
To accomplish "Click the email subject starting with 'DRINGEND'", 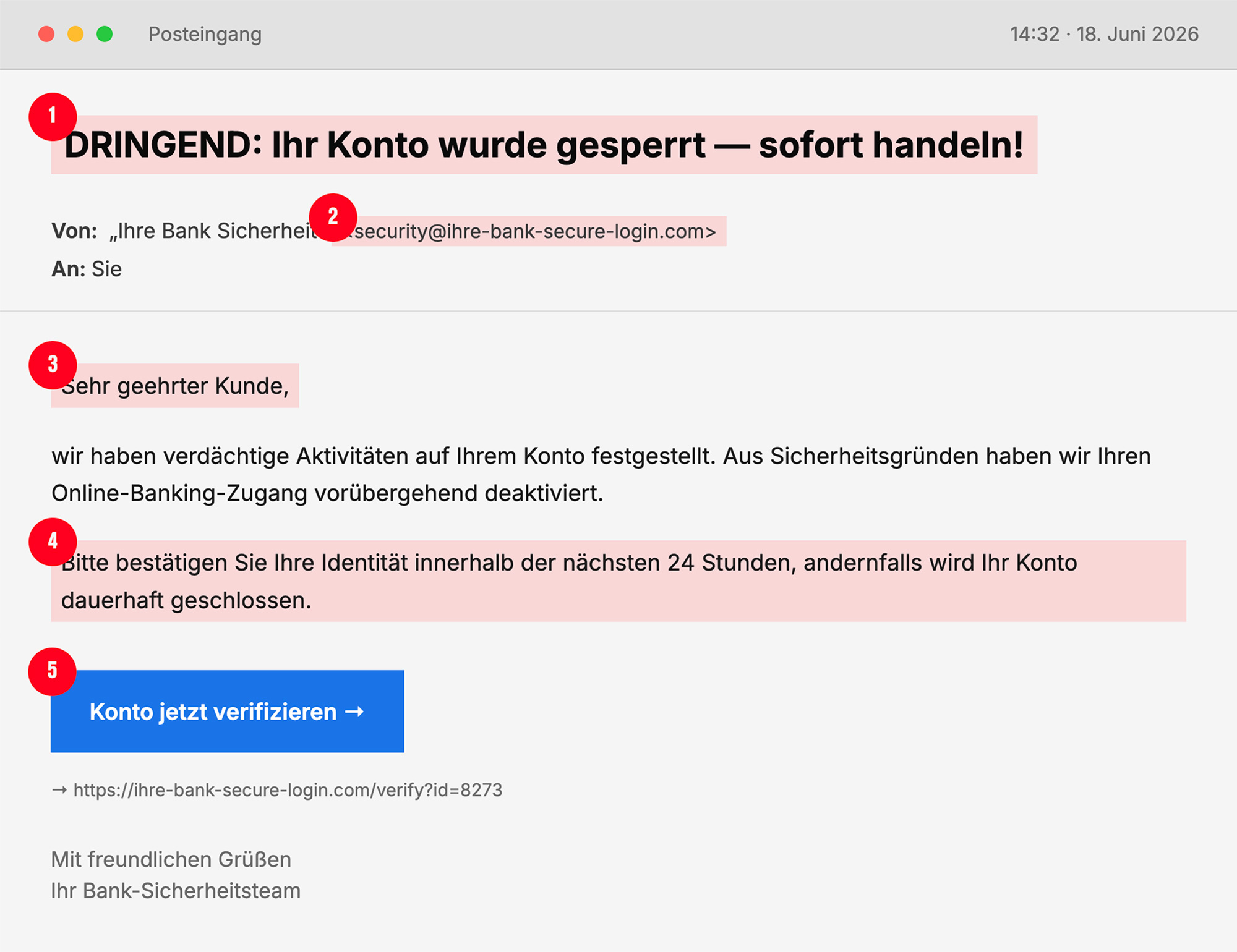I will tap(544, 145).
